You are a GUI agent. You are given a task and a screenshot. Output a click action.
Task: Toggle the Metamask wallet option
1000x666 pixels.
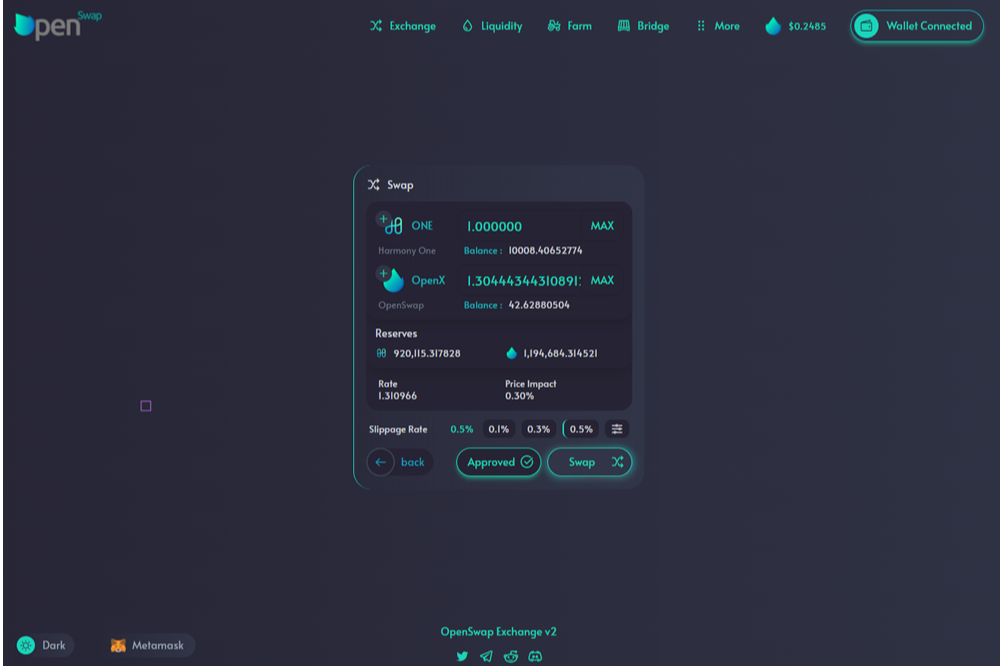[x=149, y=645]
